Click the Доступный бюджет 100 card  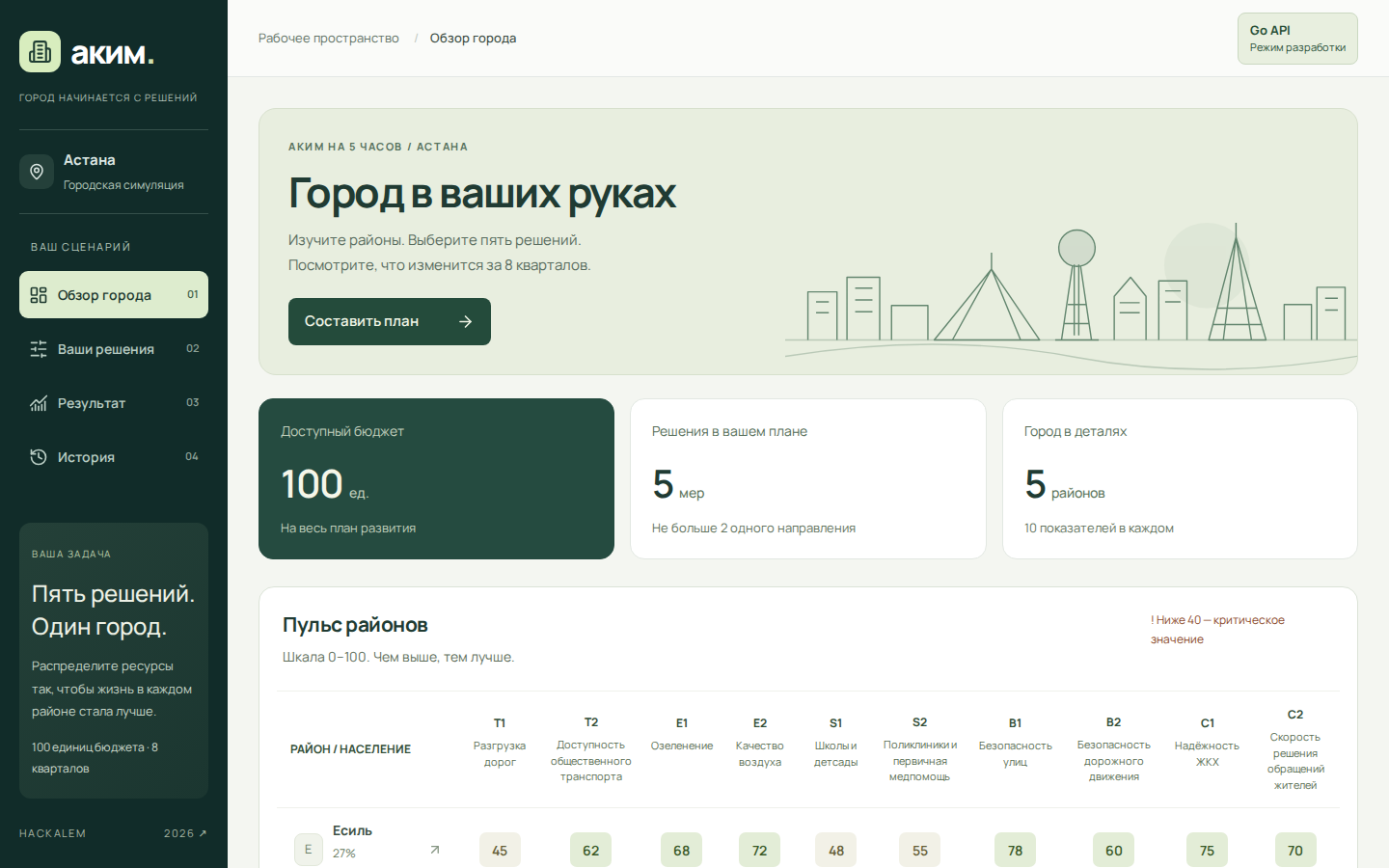(436, 478)
